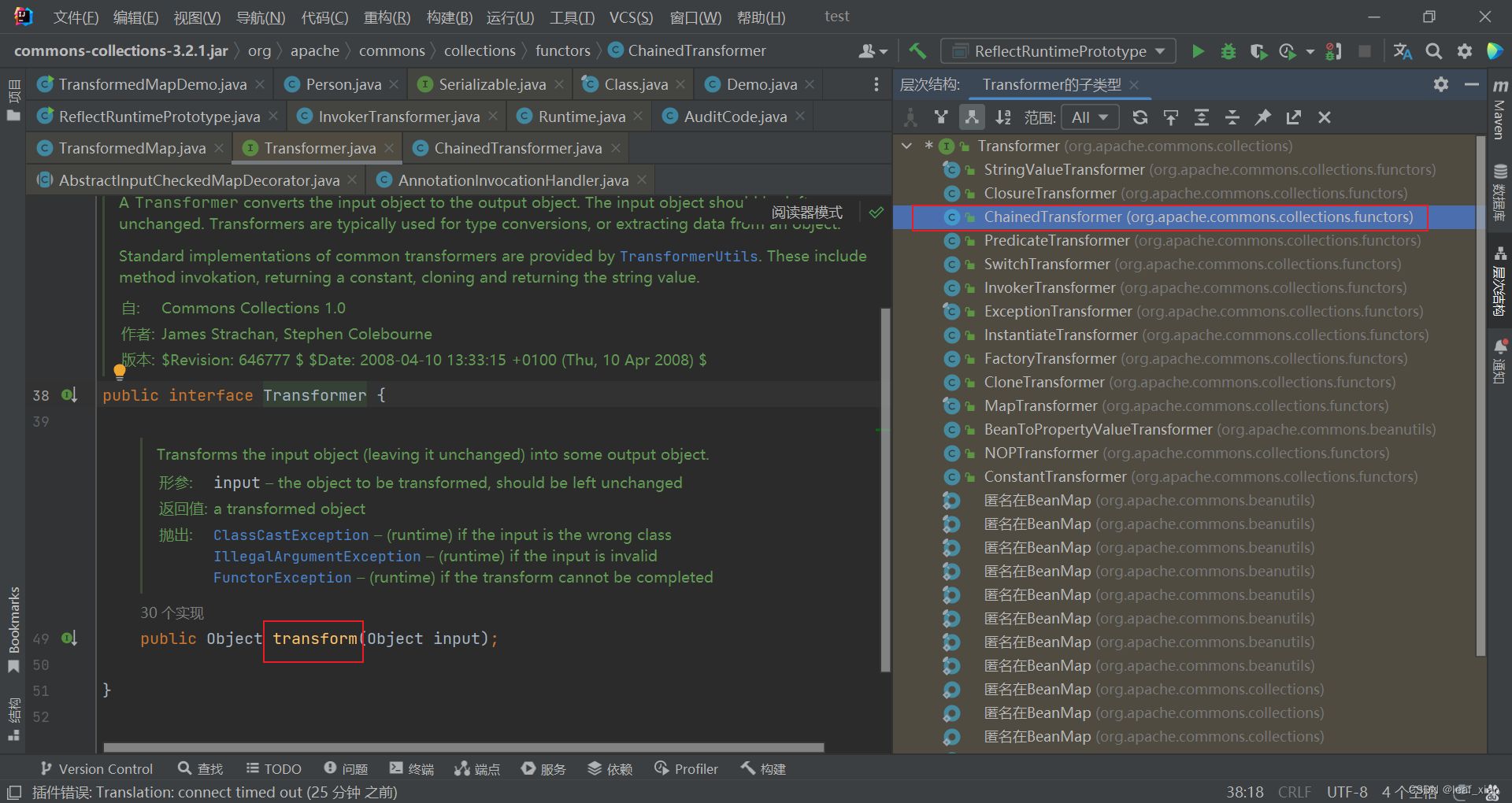This screenshot has height=803, width=1512.
Task: Expand all nodes in hierarchy tree
Action: (1202, 117)
